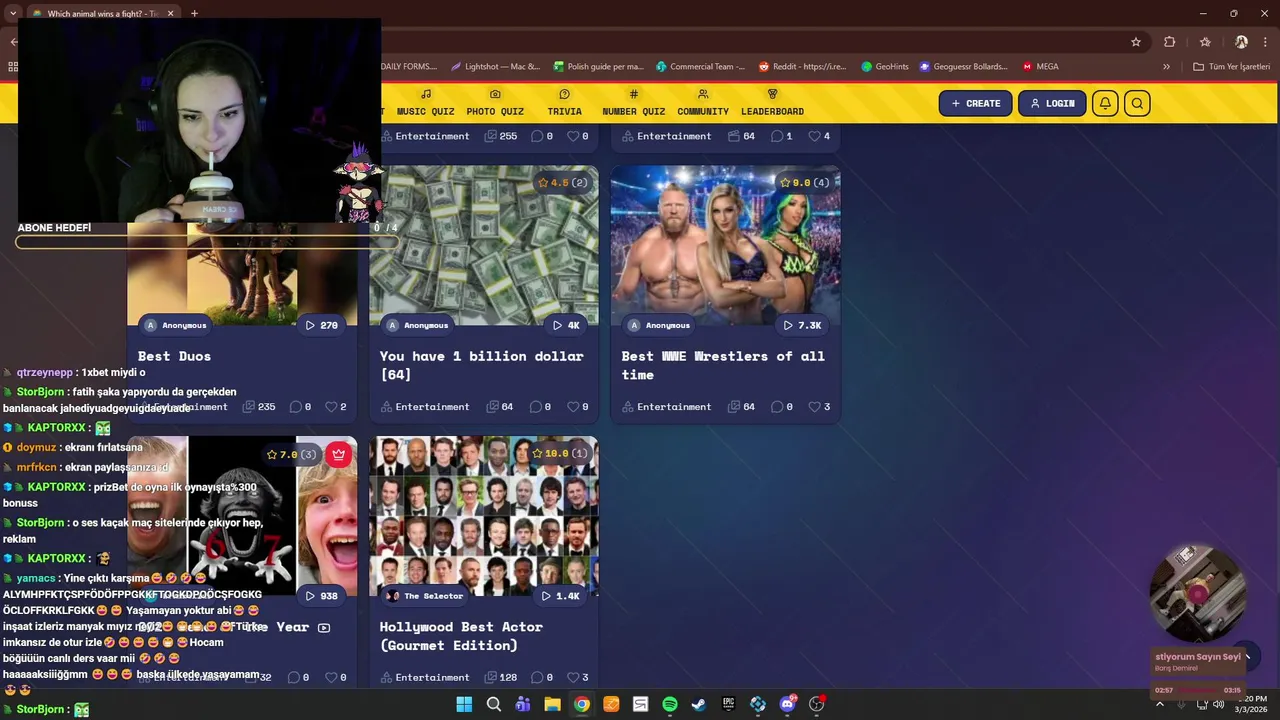Open 'Best WWE Wrestlers of all time' title

tap(723, 365)
